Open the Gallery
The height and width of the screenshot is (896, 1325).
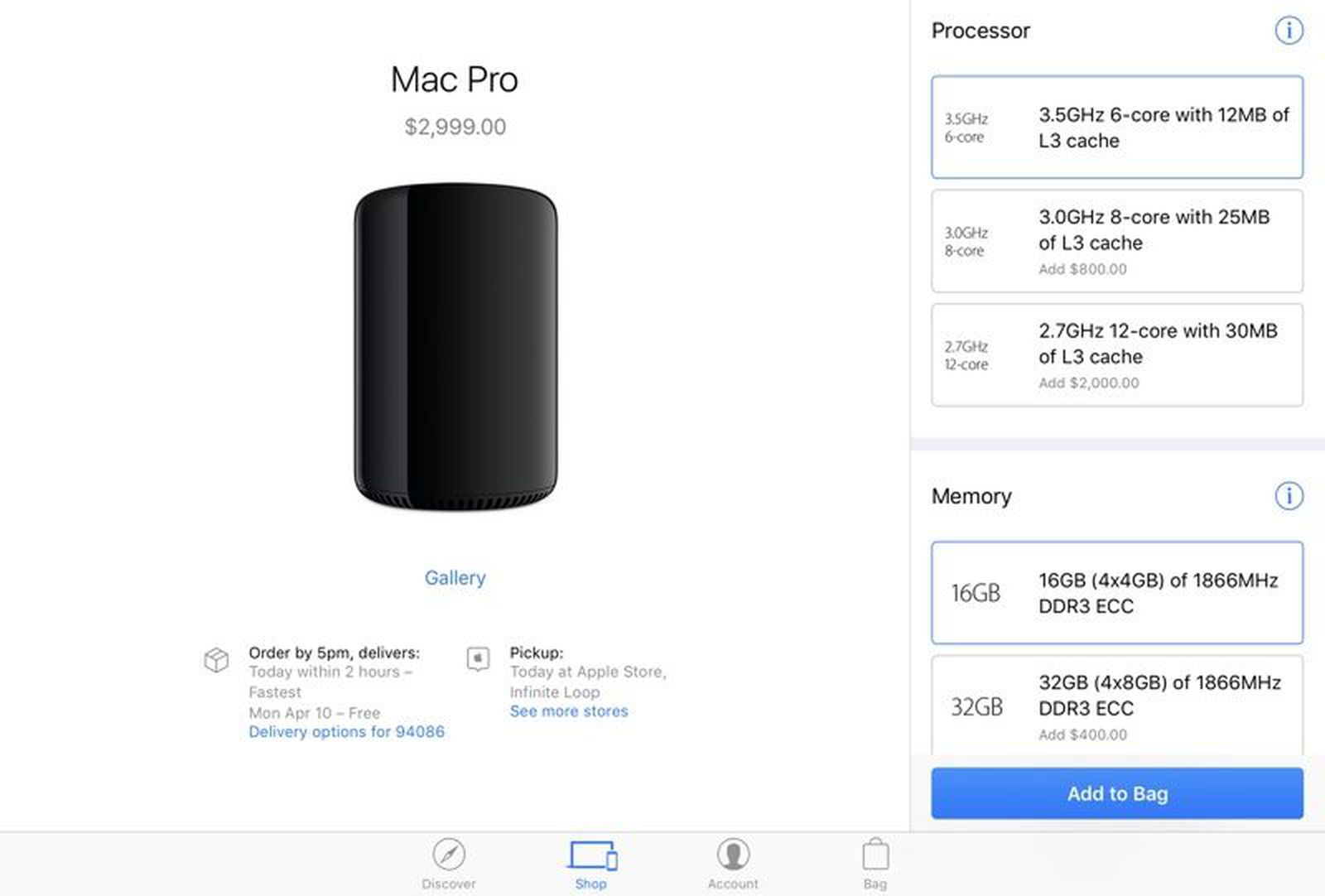pos(455,577)
